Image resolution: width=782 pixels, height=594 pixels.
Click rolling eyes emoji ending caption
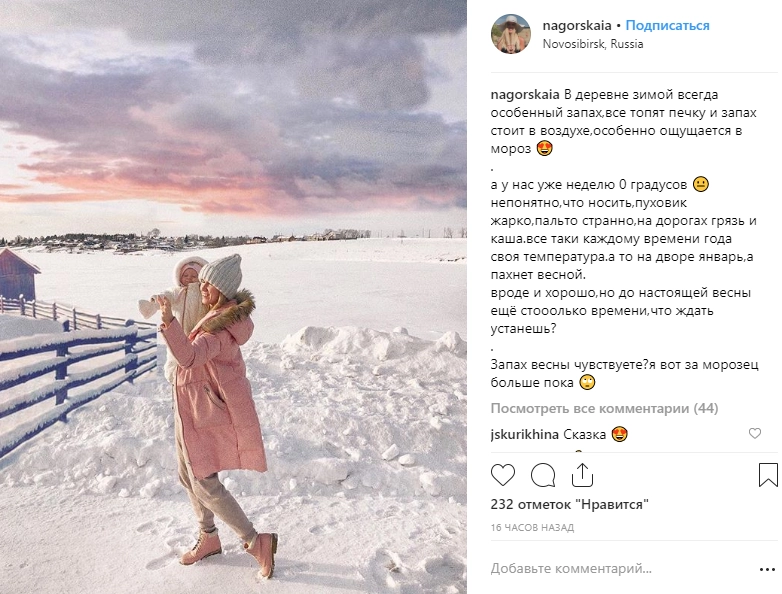click(x=587, y=383)
